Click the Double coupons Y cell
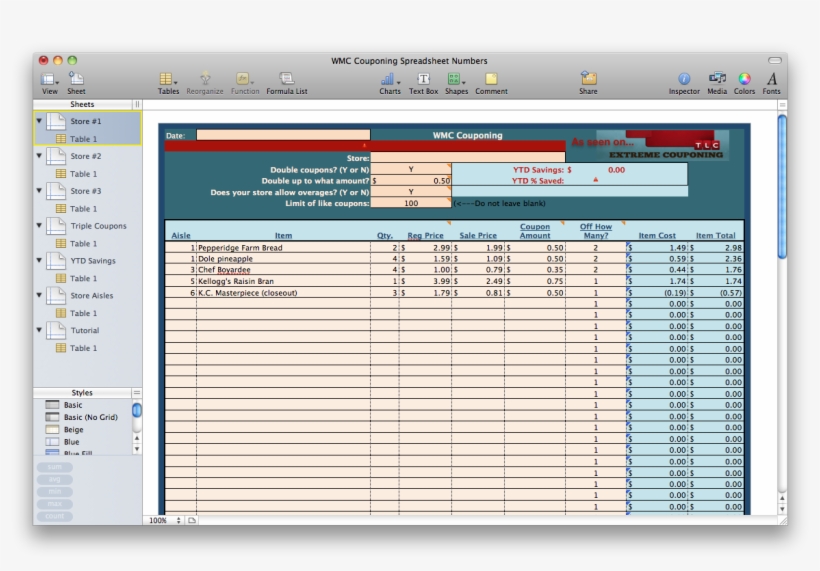The width and height of the screenshot is (820, 571). point(411,169)
